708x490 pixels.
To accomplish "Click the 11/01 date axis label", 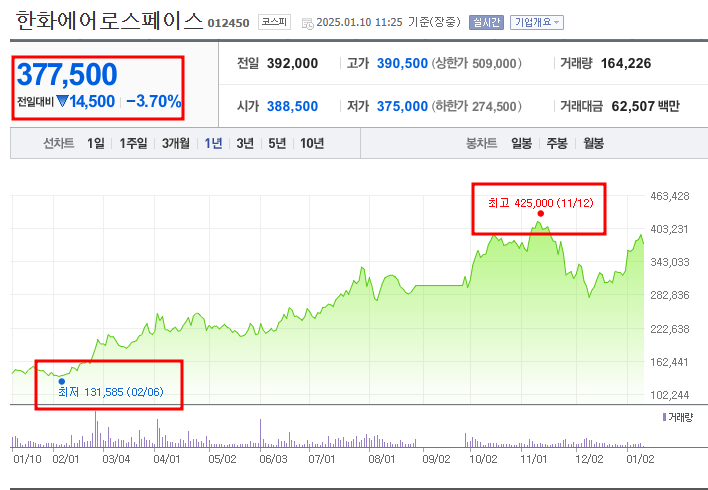I will pyautogui.click(x=534, y=459).
